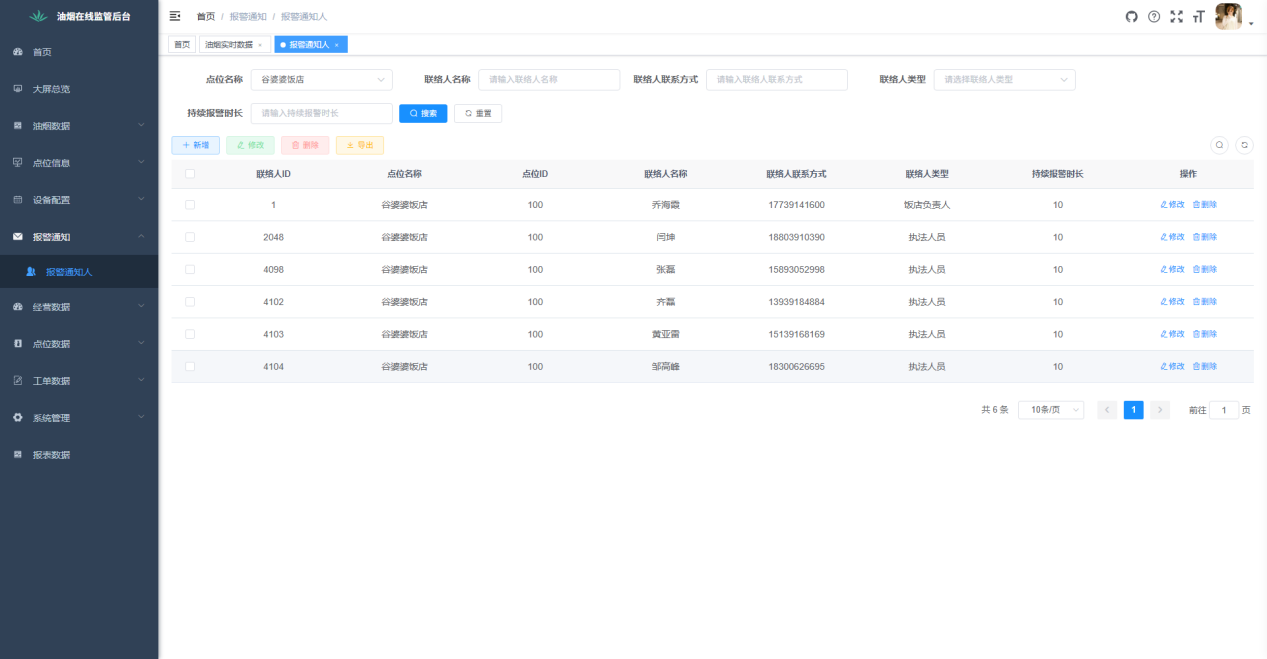Check the row checkbox for 黄亚雷
Screen dimensions: 1267x659
pos(190,334)
